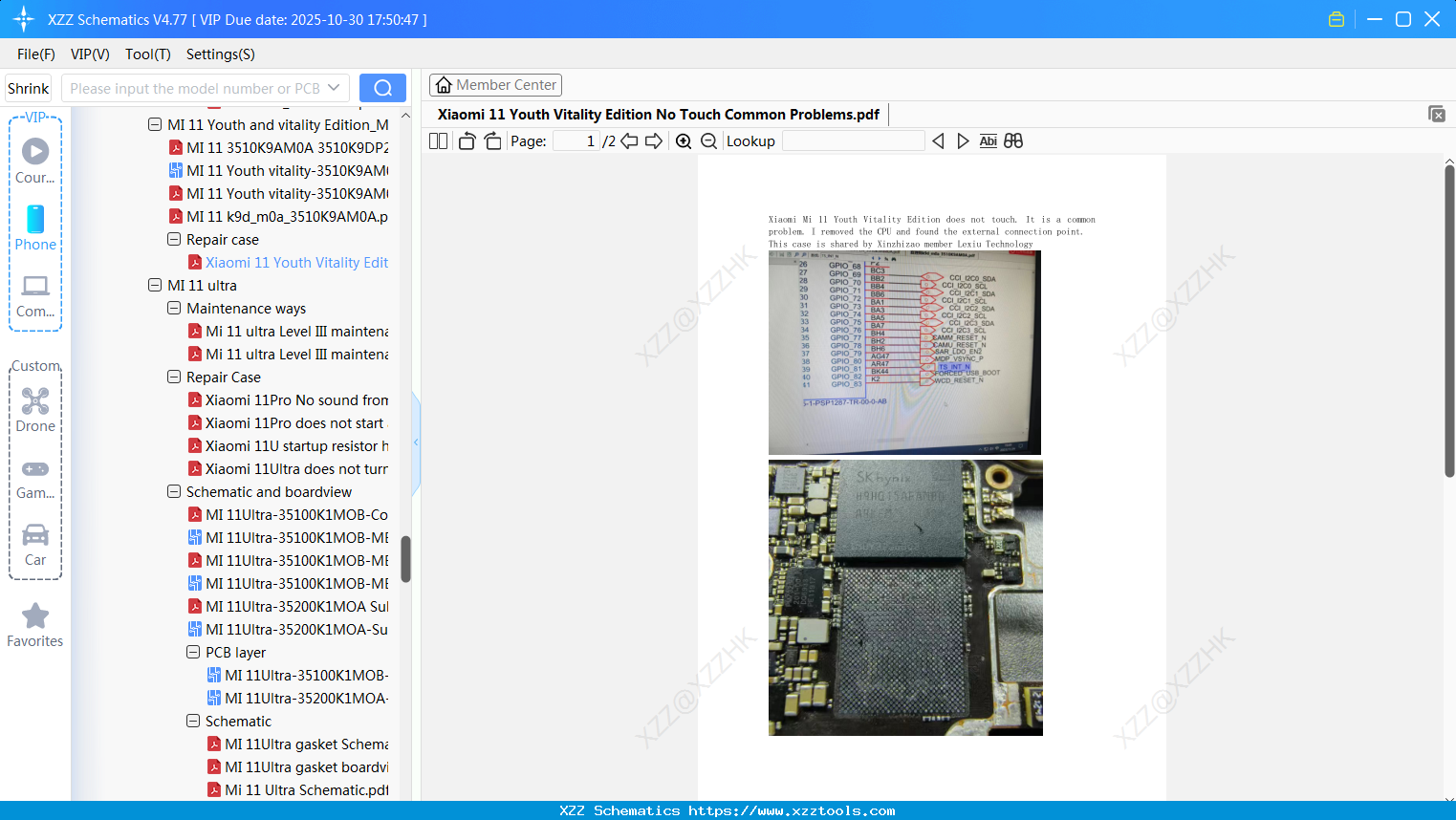Screen dimensions: 1456x820
Task: Open the xzztools.com website link
Action: [792, 810]
